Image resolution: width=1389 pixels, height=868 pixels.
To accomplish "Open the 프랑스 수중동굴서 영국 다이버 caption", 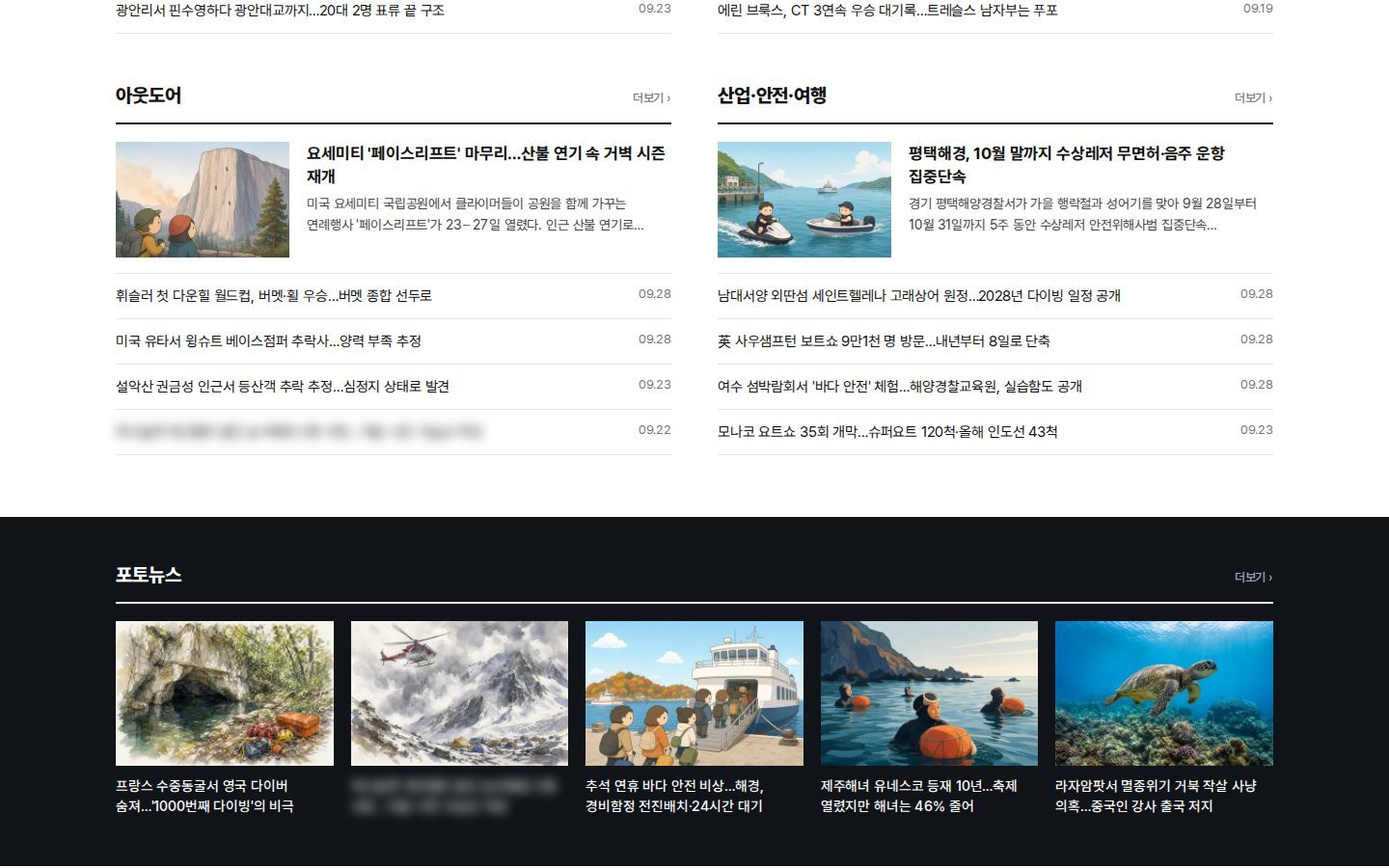I will tap(204, 797).
